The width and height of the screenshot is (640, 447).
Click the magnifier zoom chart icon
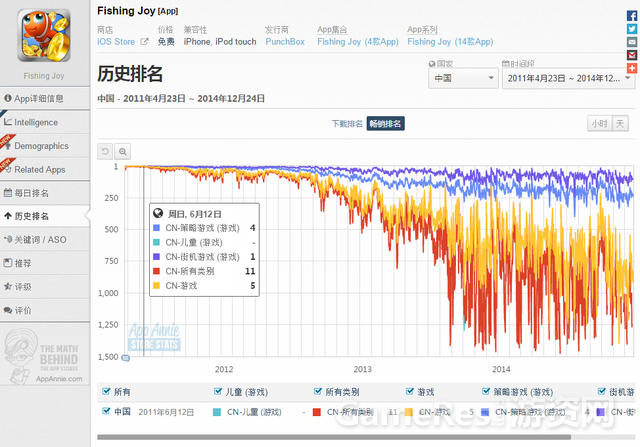122,151
